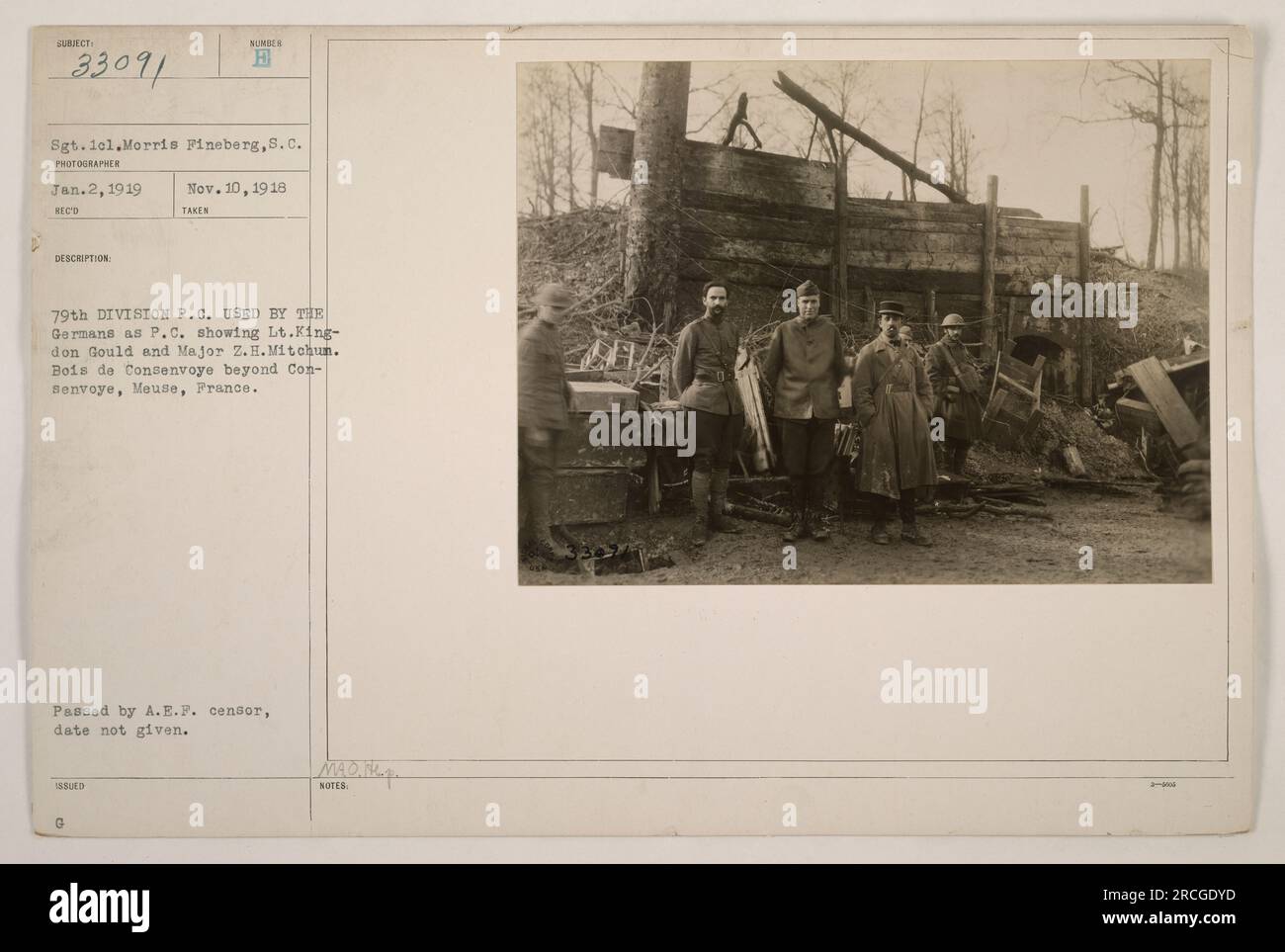Select line 'Bois de Consenvoye beyond Con-'
The image size is (1285, 952).
point(186,371)
